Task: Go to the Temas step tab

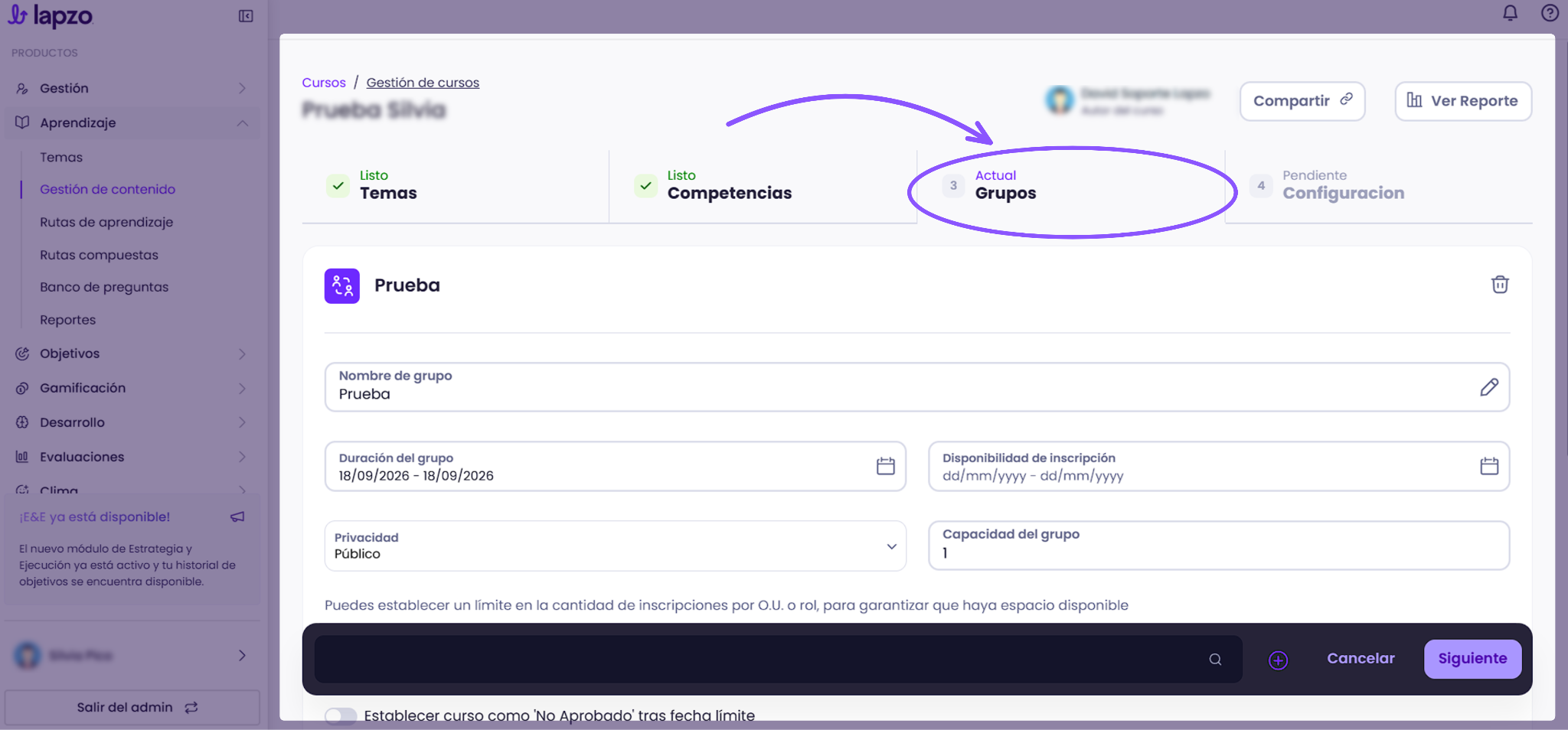Action: click(x=456, y=186)
